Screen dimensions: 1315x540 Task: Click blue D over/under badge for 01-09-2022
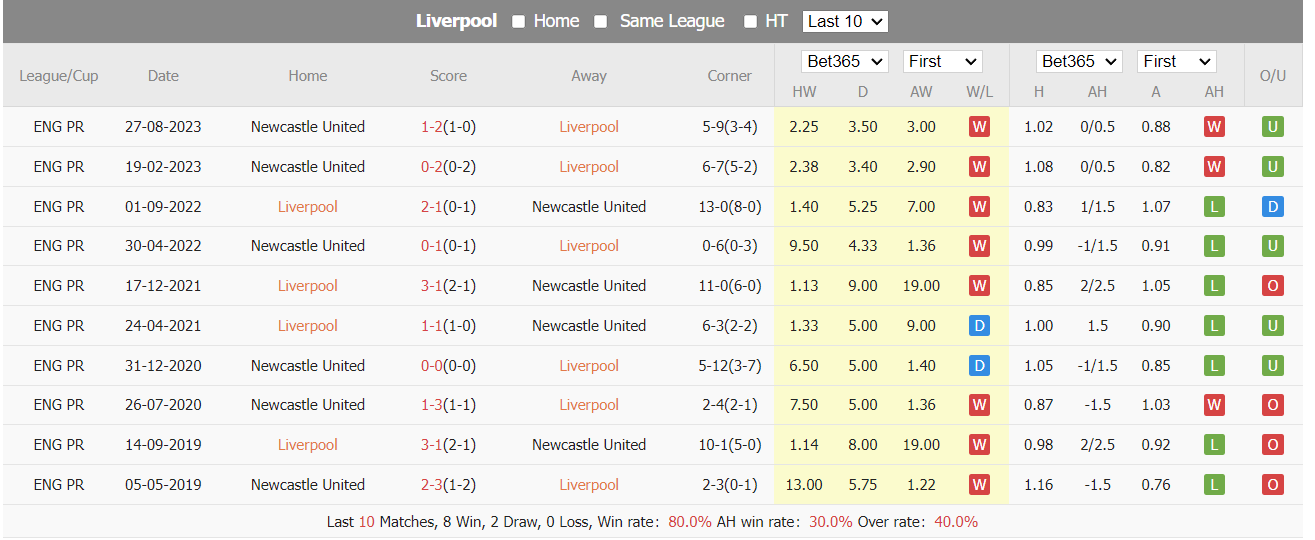point(1273,207)
